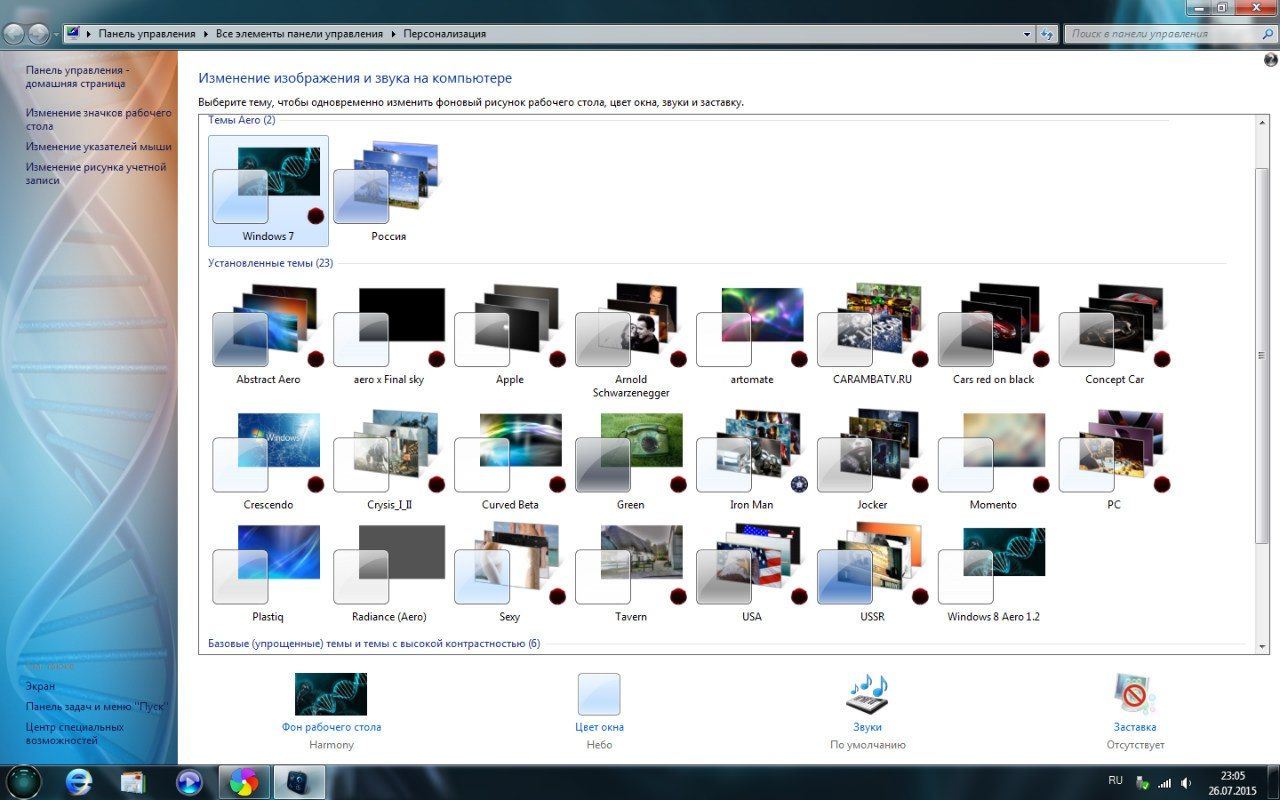The height and width of the screenshot is (800, 1280).
Task: Apply the Tavern theme
Action: [631, 572]
